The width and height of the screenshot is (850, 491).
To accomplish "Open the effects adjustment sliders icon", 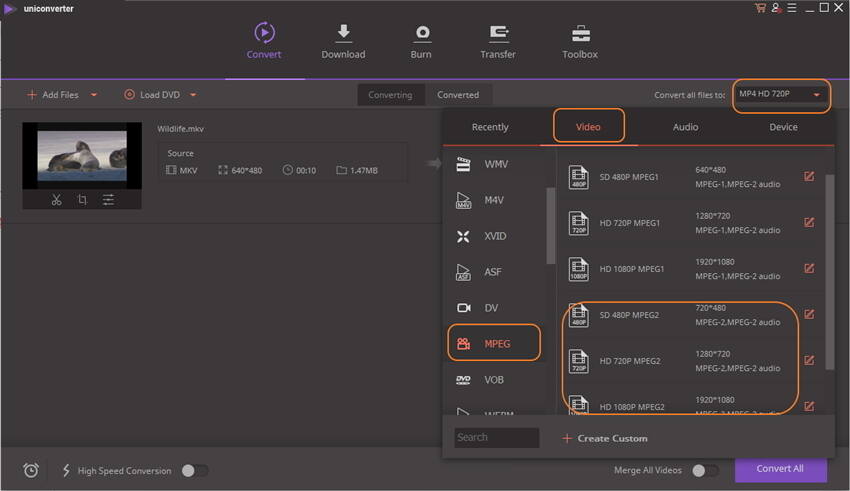I will pos(108,199).
